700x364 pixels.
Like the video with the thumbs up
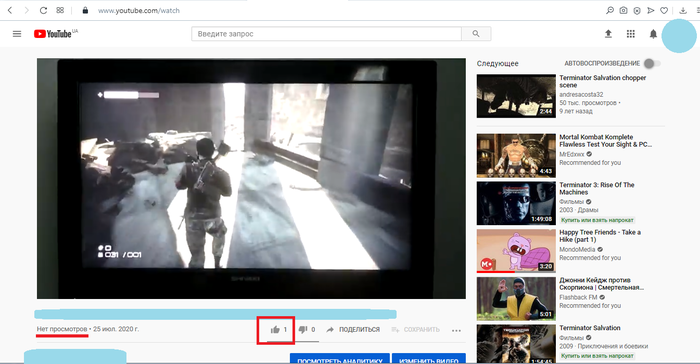[275, 330]
